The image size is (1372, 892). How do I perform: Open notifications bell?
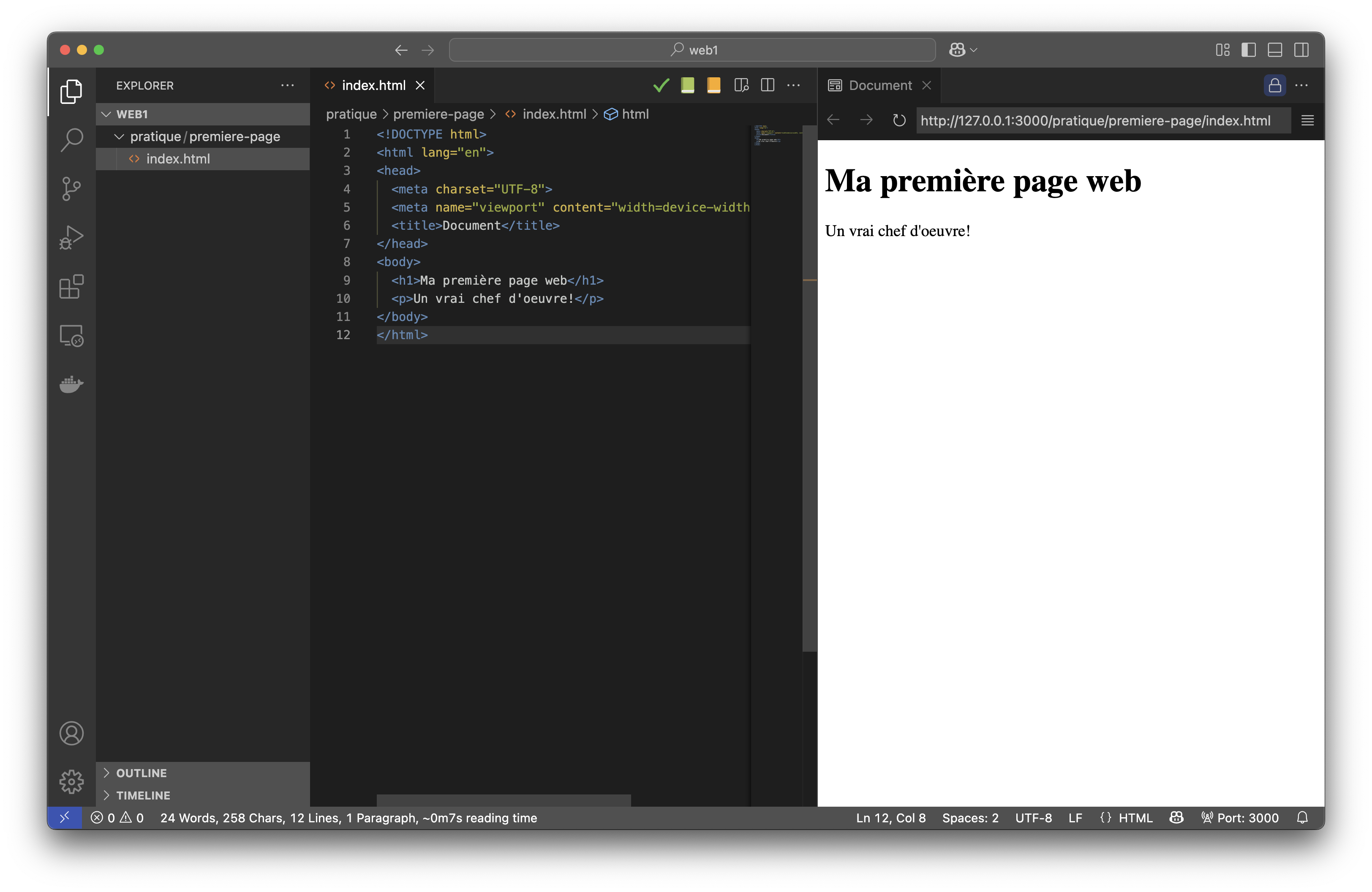point(1302,818)
